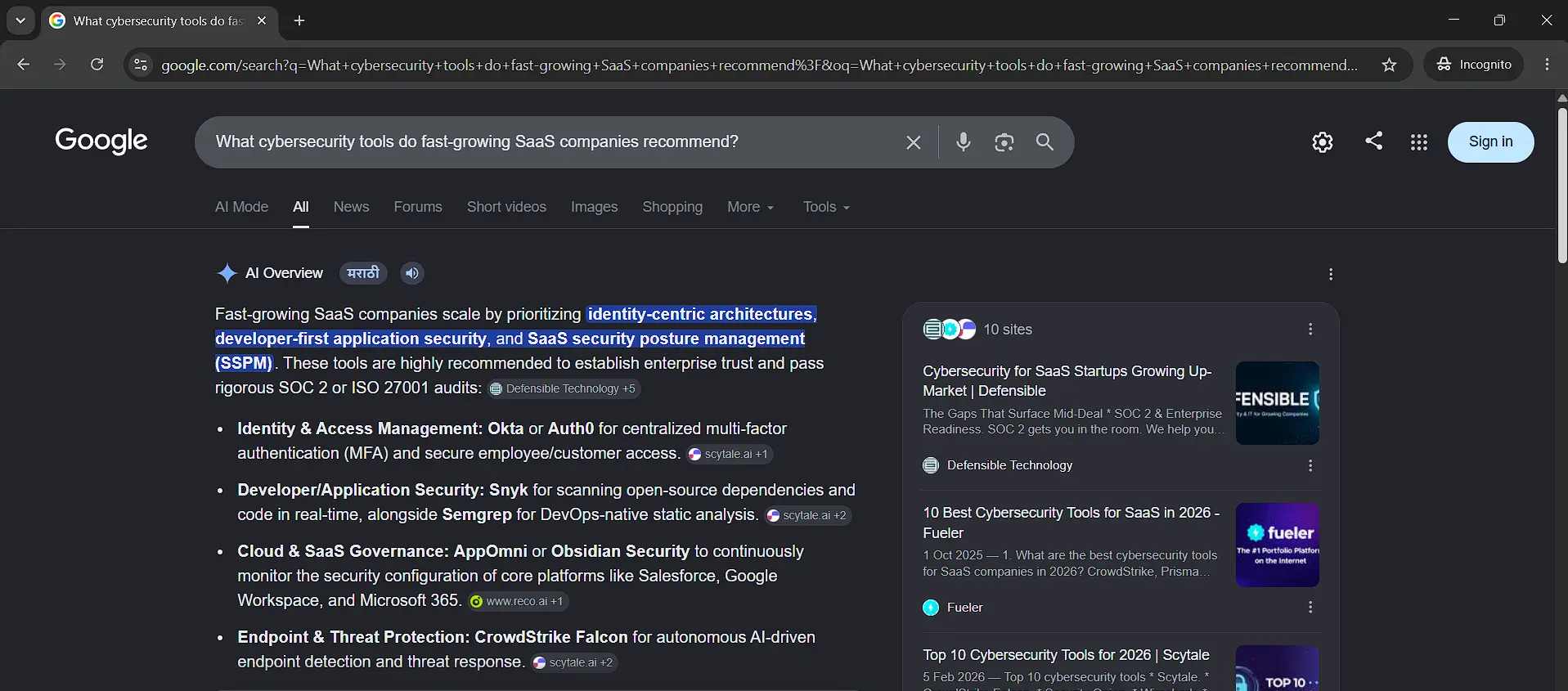Start voice search with the microphone
Screen dimensions: 1568x691
(964, 141)
